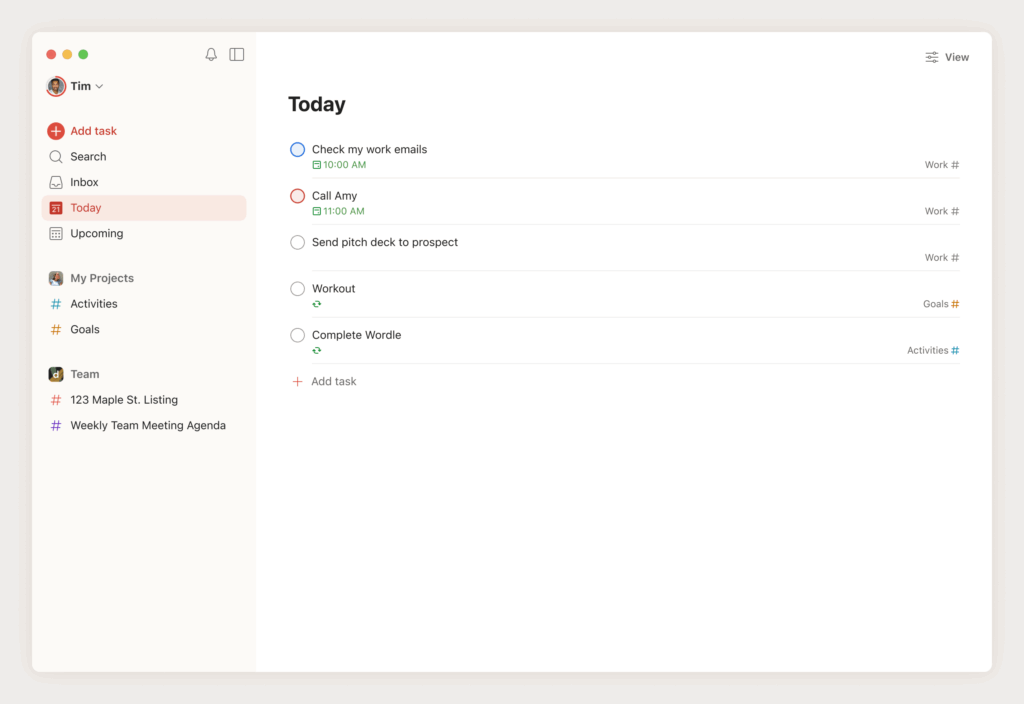Open the notifications bell
This screenshot has width=1024, height=704.
click(211, 54)
